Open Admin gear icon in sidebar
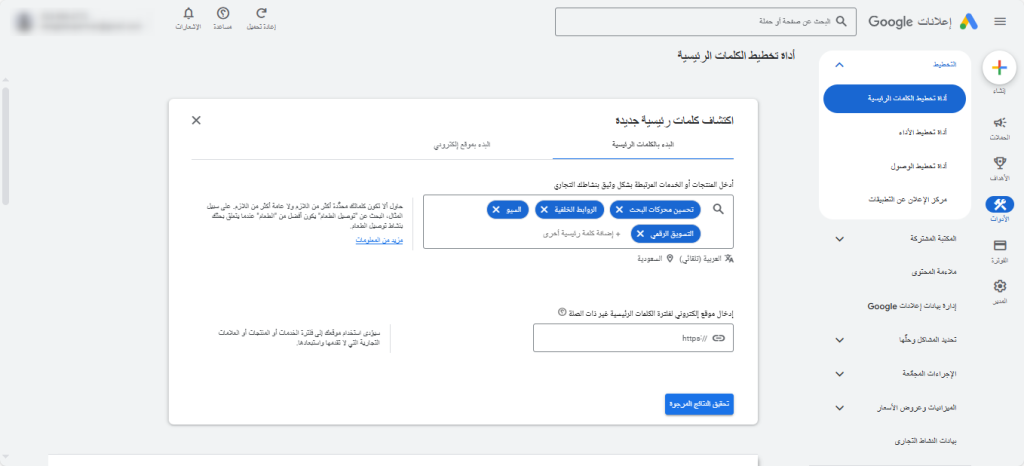 (x=998, y=286)
